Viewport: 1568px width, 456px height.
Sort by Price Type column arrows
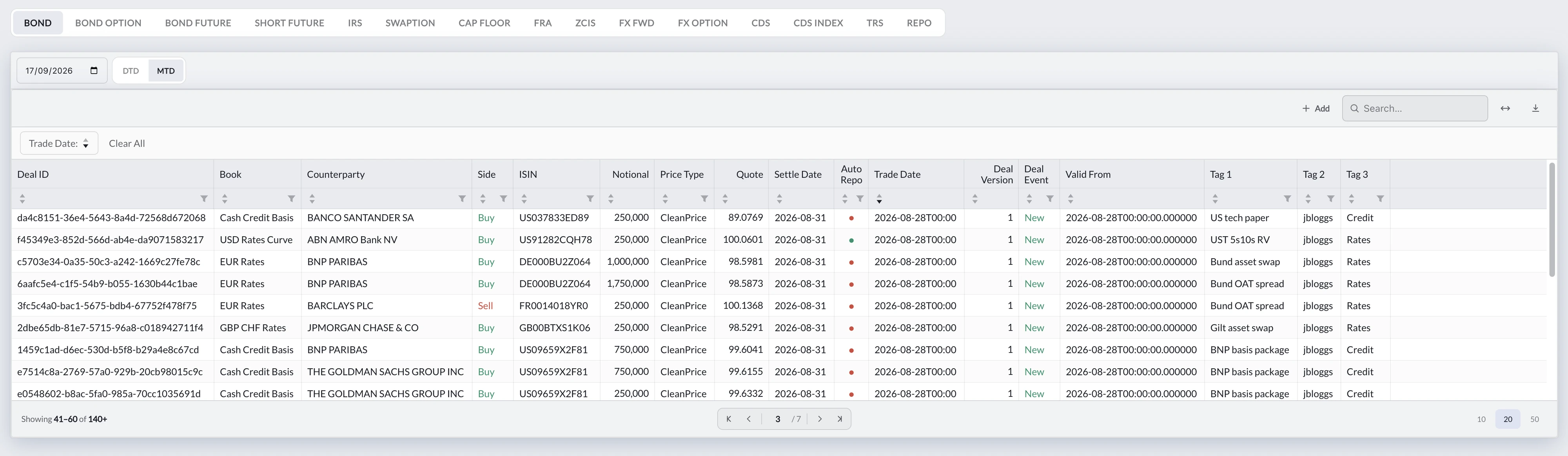[665, 199]
